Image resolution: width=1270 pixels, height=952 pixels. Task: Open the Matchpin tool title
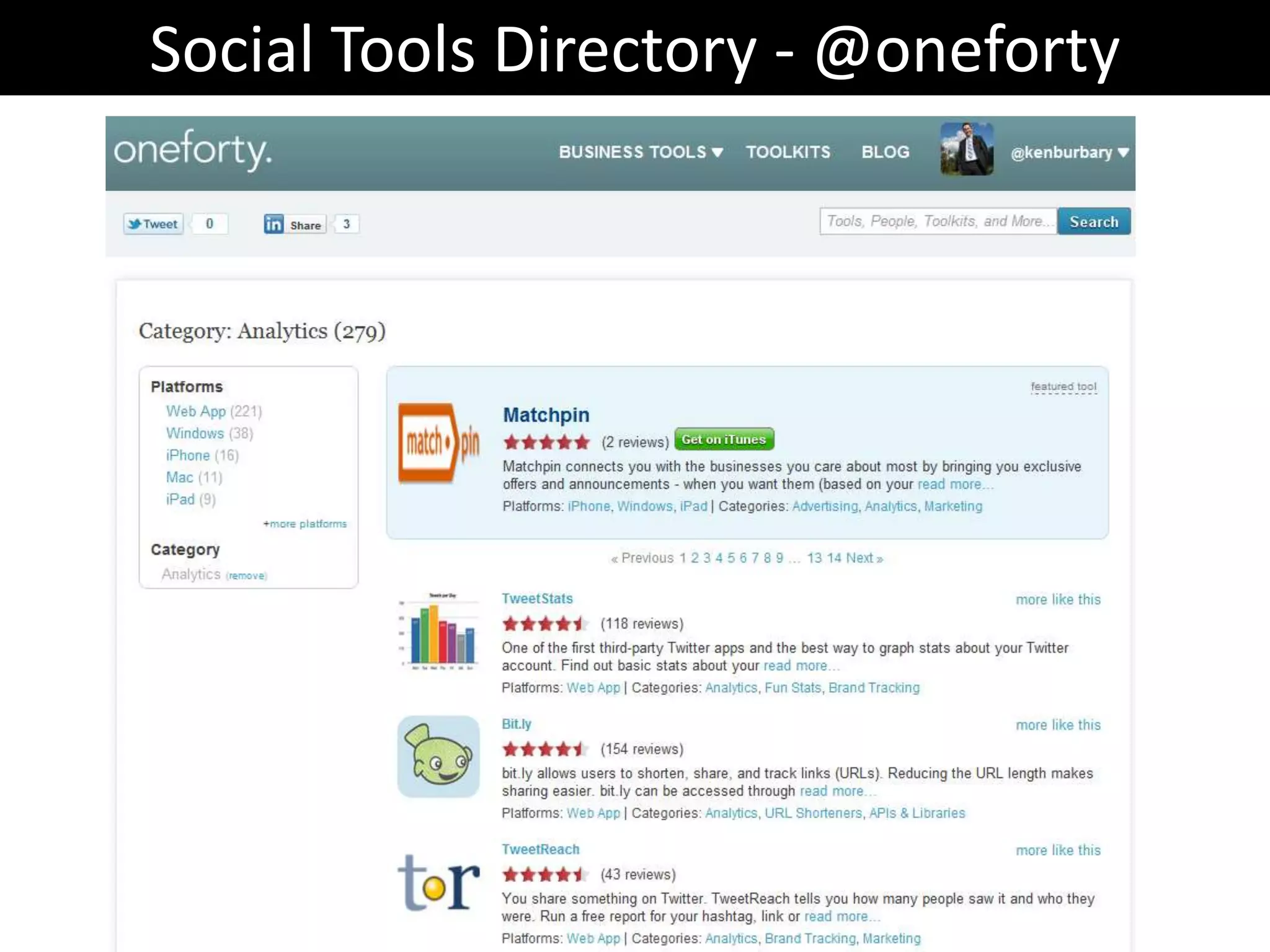tap(546, 415)
